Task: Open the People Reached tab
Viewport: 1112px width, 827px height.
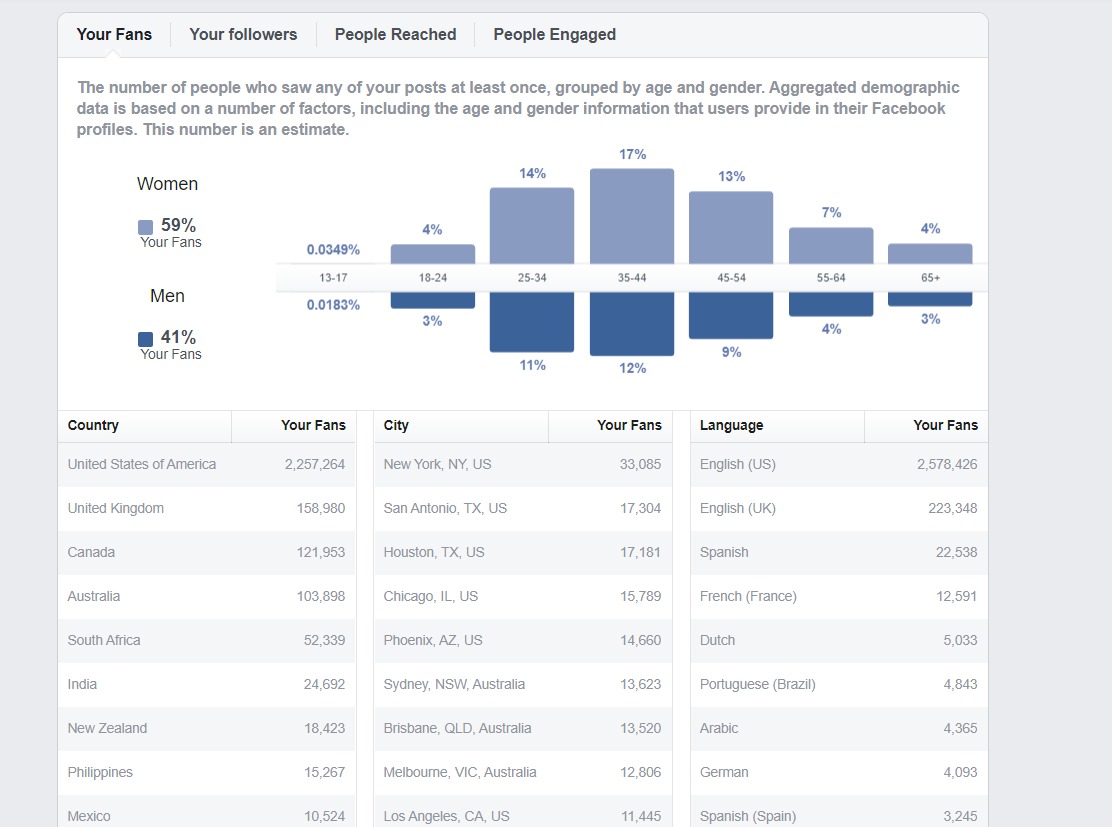Action: (395, 35)
